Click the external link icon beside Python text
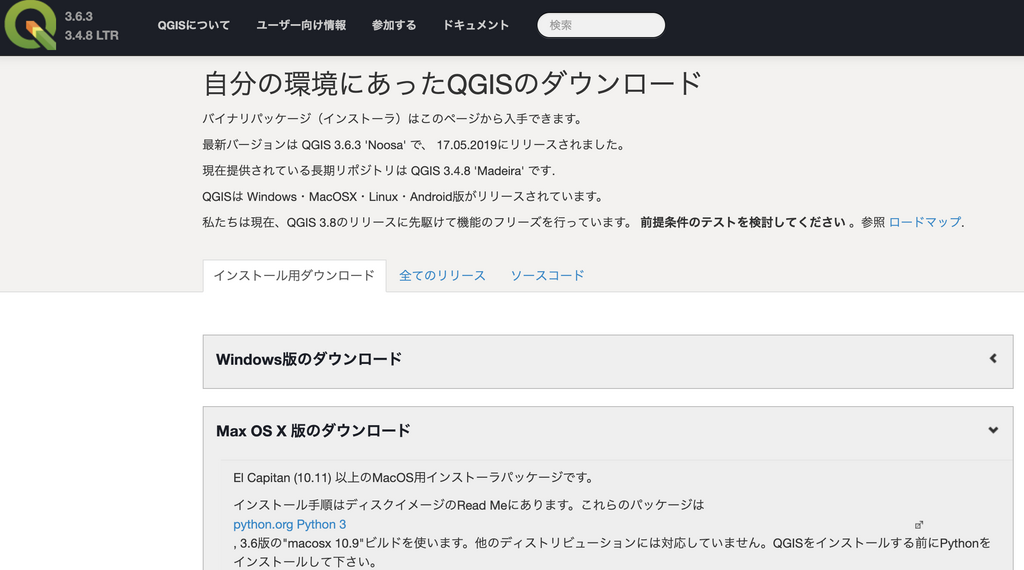The width and height of the screenshot is (1024, 570). [x=919, y=524]
